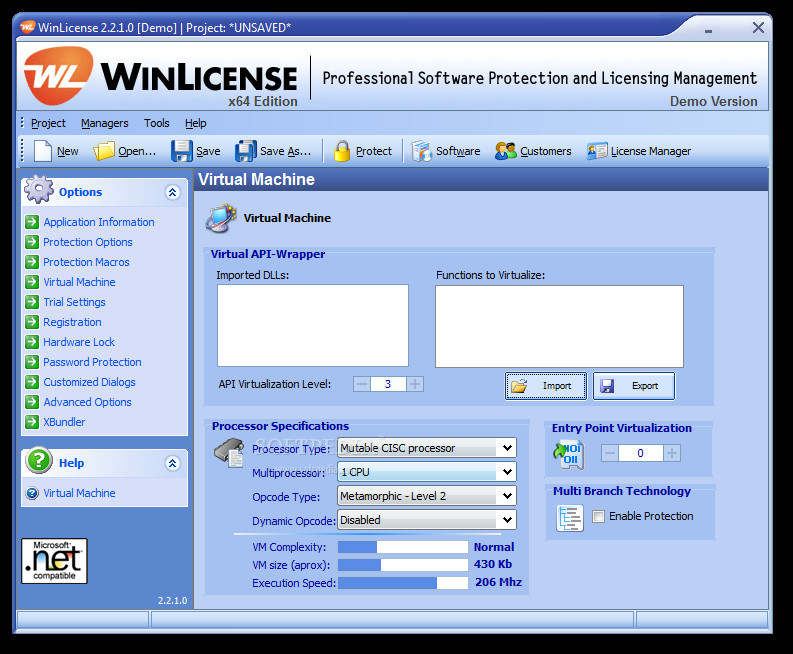This screenshot has height=654, width=793.
Task: Click the green arrow beside Advanced Options
Action: click(32, 402)
